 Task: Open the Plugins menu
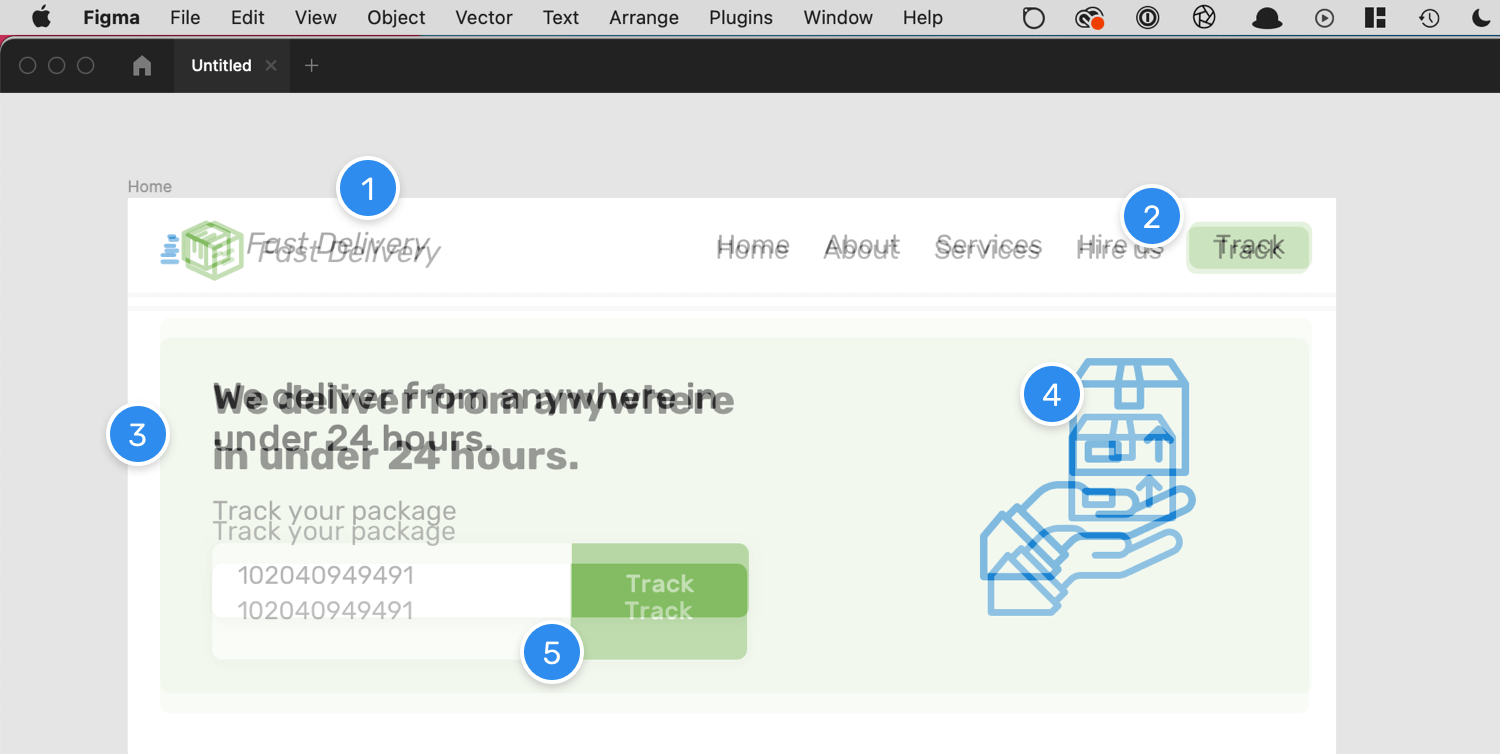click(x=740, y=18)
